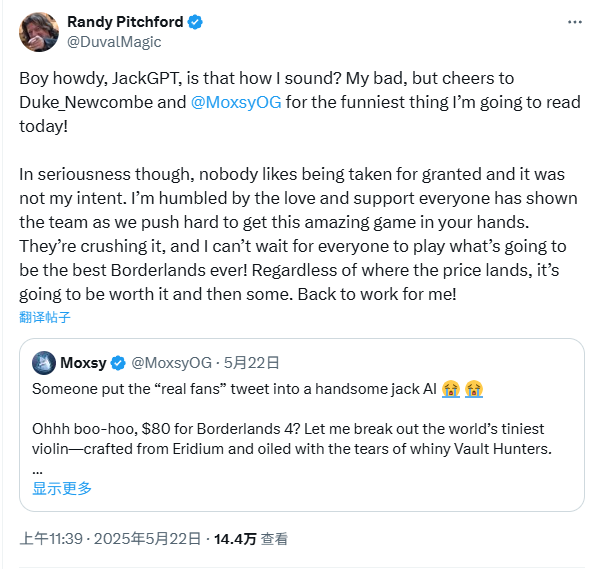Click the truncation ellipsis in quoted post
Screen dimensions: 601x569
click(x=37, y=470)
